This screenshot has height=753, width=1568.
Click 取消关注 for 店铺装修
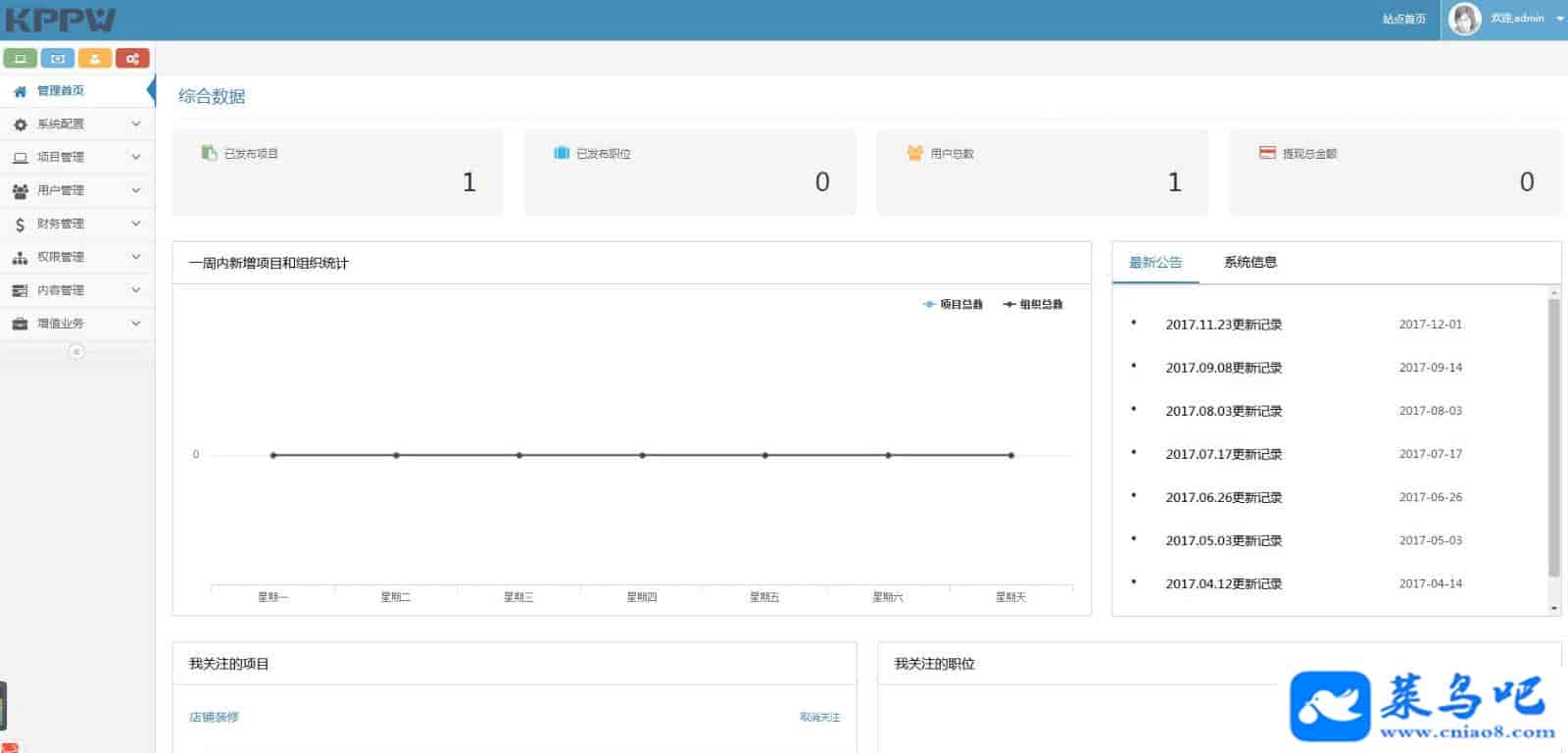pyautogui.click(x=819, y=718)
